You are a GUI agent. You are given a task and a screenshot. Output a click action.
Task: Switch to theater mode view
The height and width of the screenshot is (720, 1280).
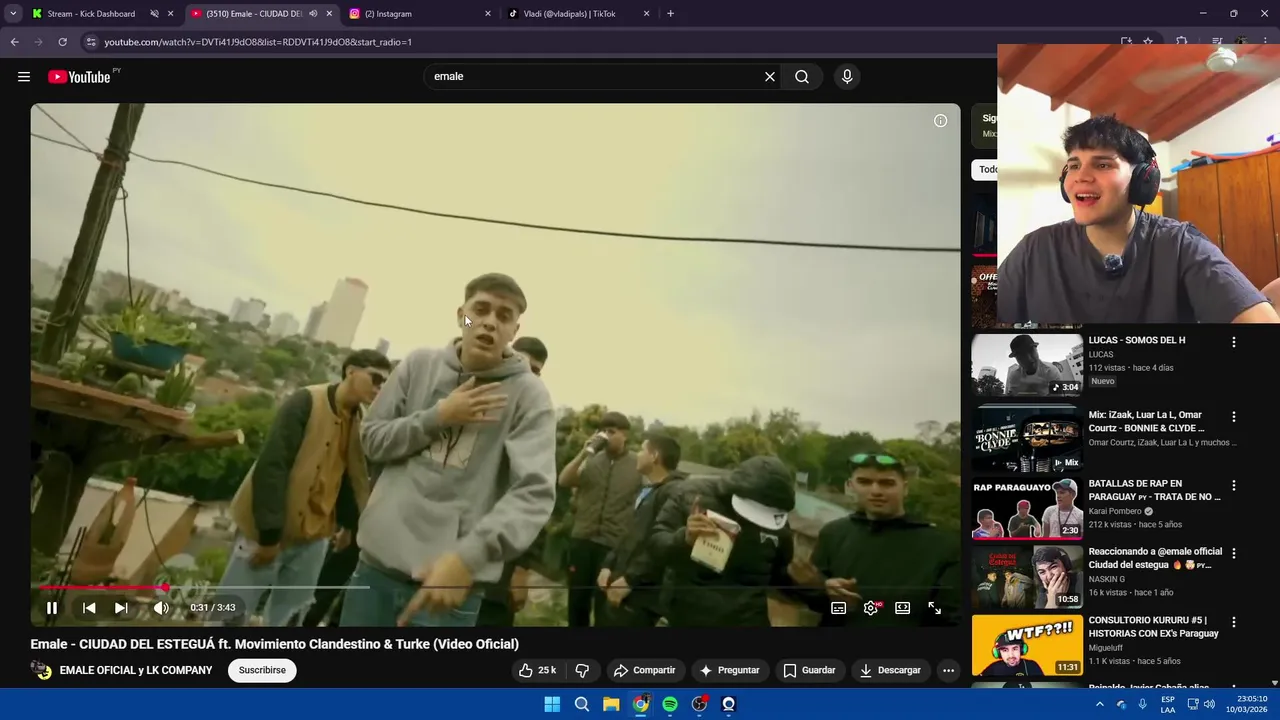[x=903, y=608]
